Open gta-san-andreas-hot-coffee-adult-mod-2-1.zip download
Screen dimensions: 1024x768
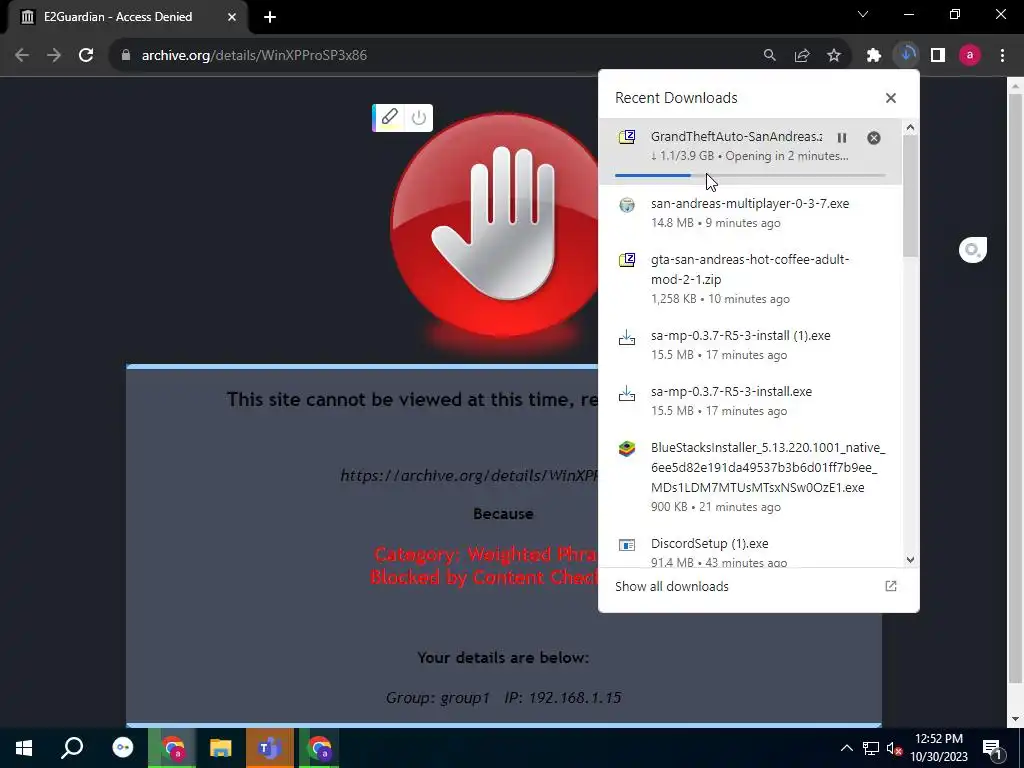pos(750,279)
